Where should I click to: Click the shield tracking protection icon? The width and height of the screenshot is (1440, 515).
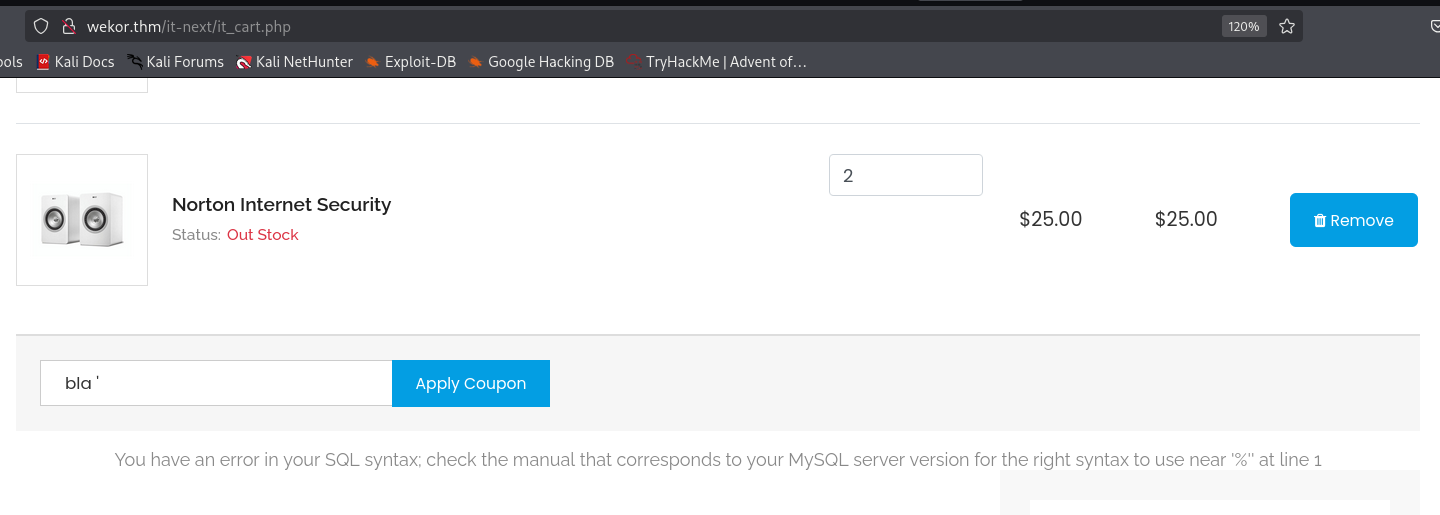[x=41, y=27]
